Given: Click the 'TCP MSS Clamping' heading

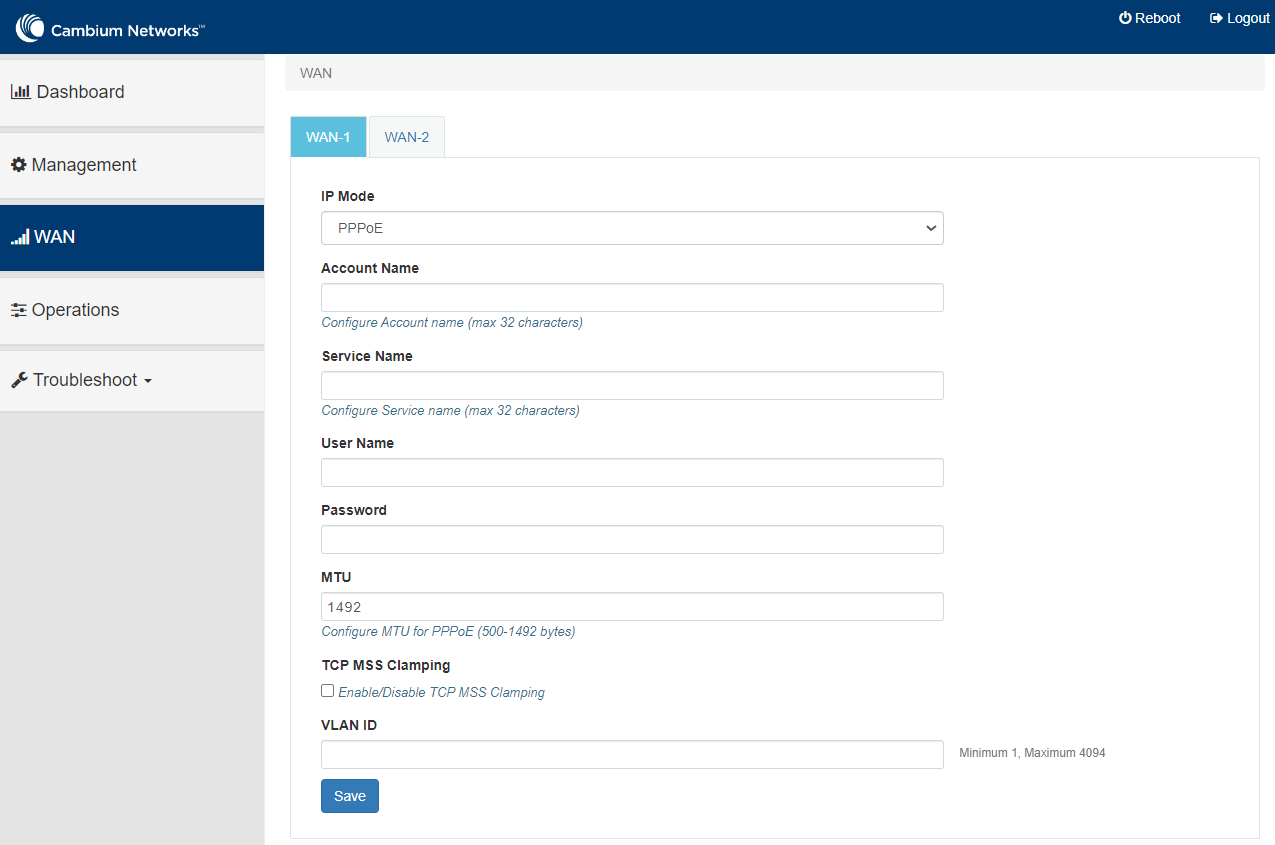Looking at the screenshot, I should (x=386, y=665).
